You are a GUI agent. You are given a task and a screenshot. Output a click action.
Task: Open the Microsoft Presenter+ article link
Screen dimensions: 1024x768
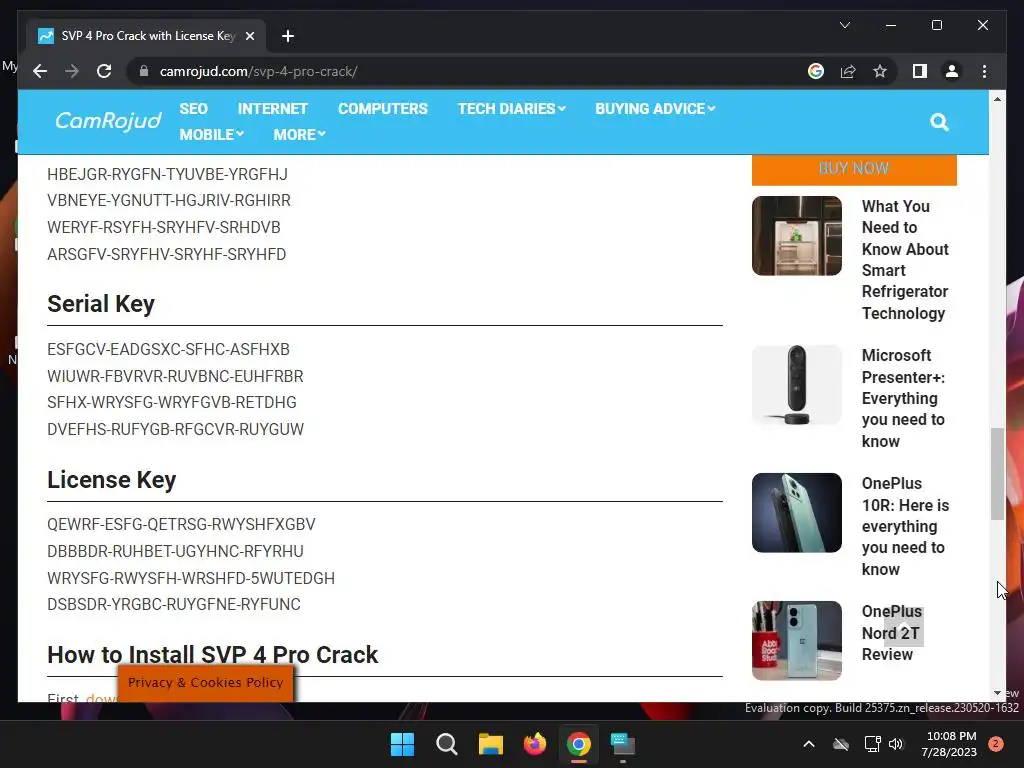pyautogui.click(x=903, y=398)
